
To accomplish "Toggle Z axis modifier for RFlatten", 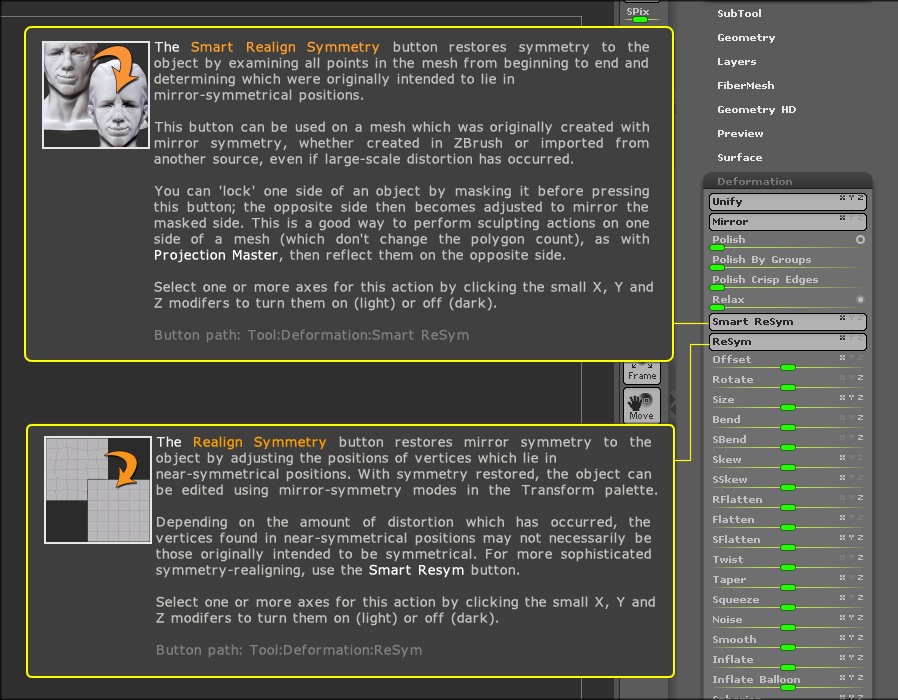I will 860,498.
